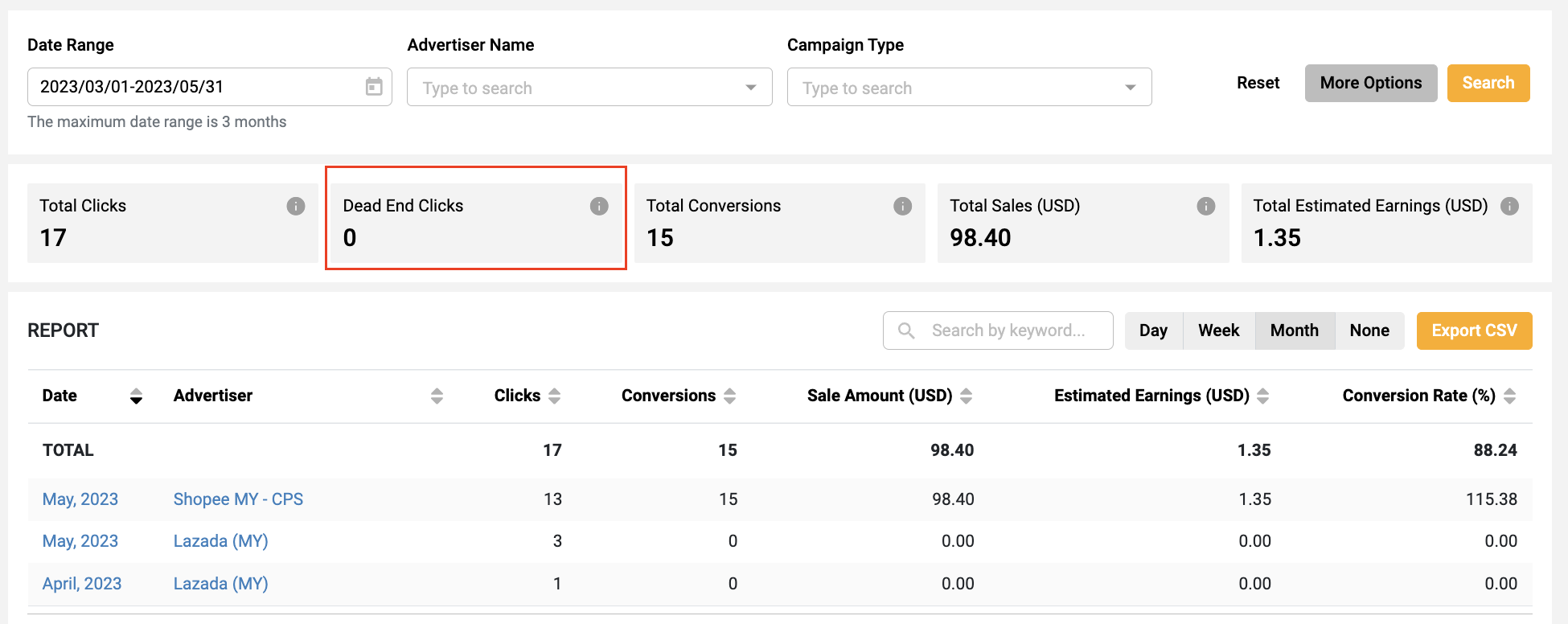Sort by Clicks column arrows
This screenshot has width=1568, height=624.
554,396
